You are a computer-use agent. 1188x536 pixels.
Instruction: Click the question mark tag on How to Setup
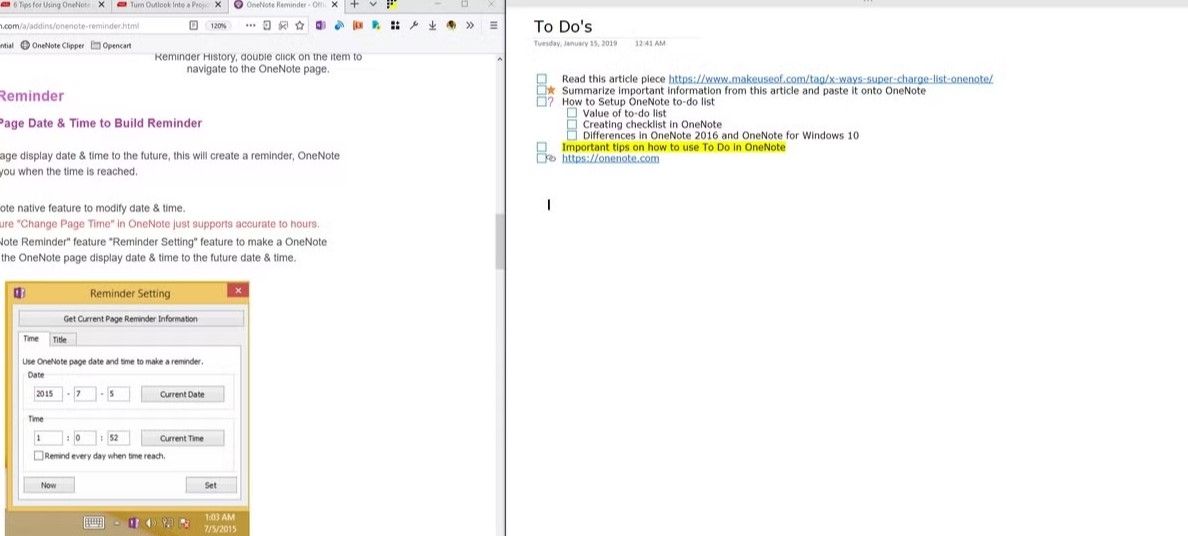coord(551,102)
